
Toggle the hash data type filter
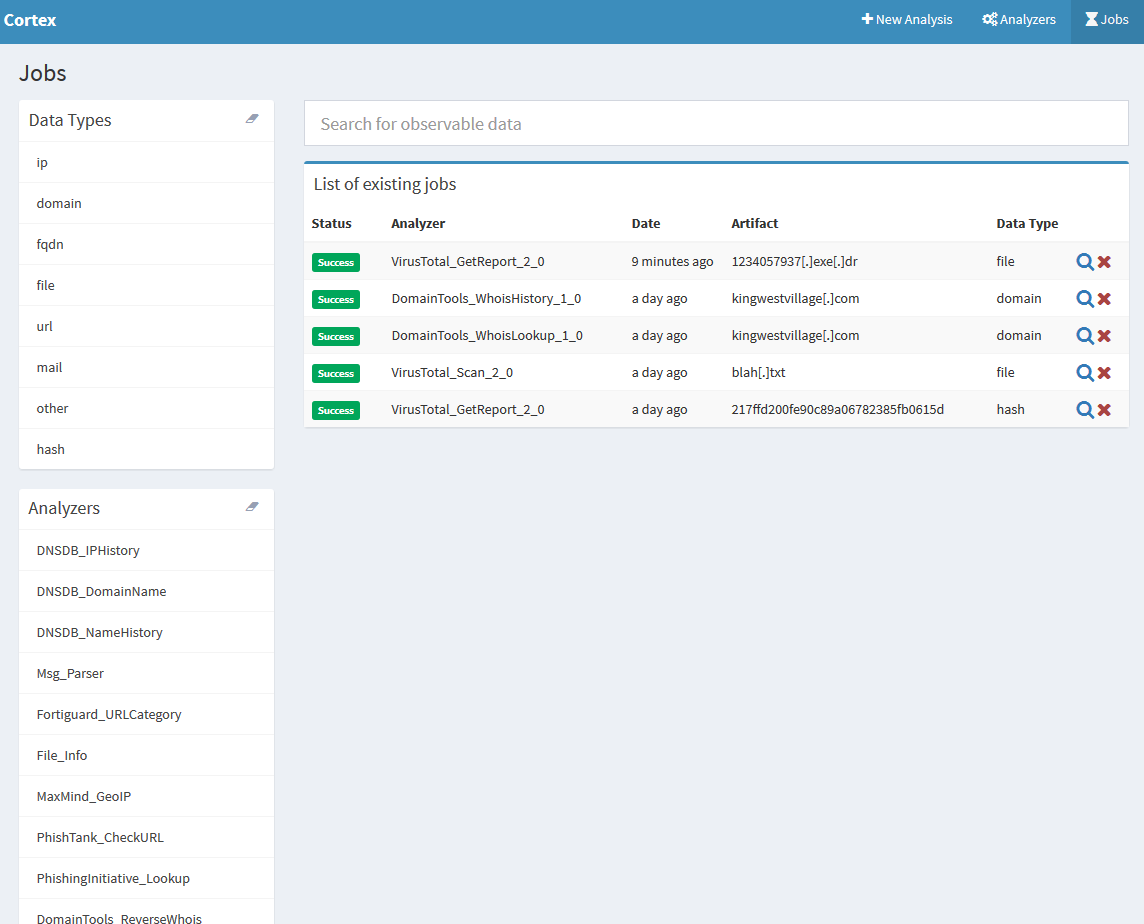[x=51, y=450]
